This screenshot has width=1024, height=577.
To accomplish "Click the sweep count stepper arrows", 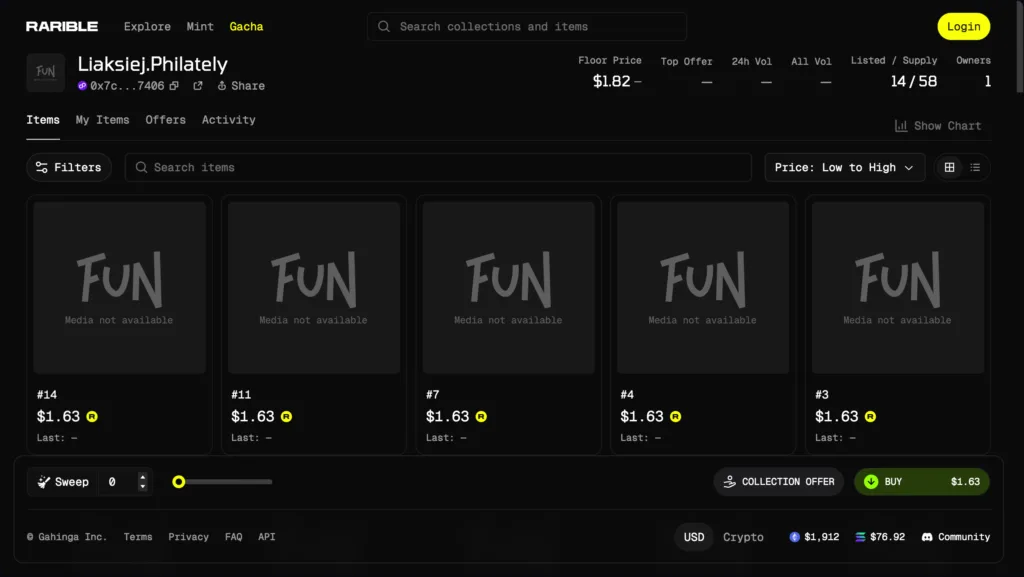I will click(x=142, y=482).
